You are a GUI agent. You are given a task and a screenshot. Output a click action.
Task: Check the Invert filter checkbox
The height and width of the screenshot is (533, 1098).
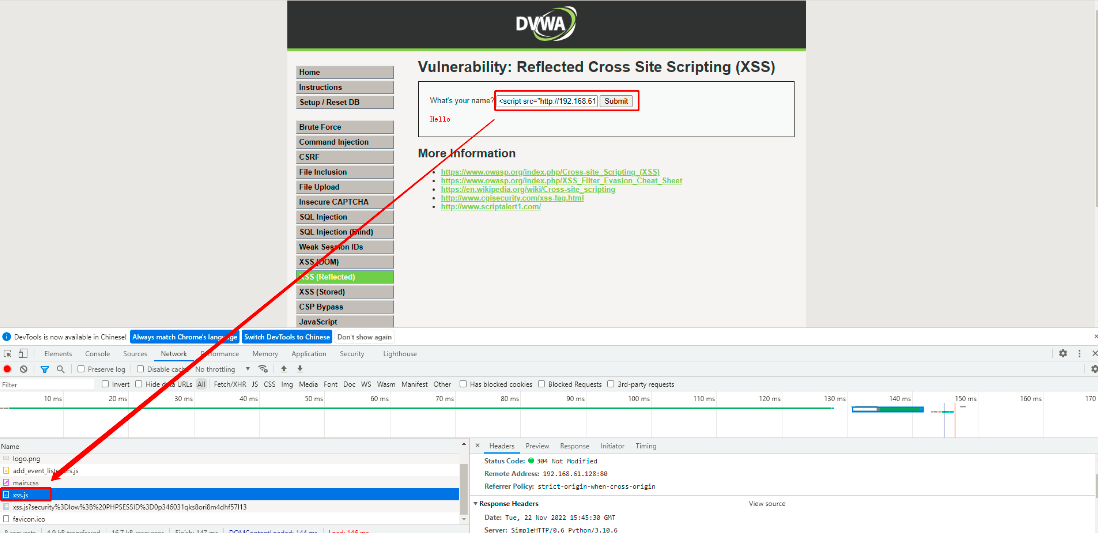pos(106,384)
